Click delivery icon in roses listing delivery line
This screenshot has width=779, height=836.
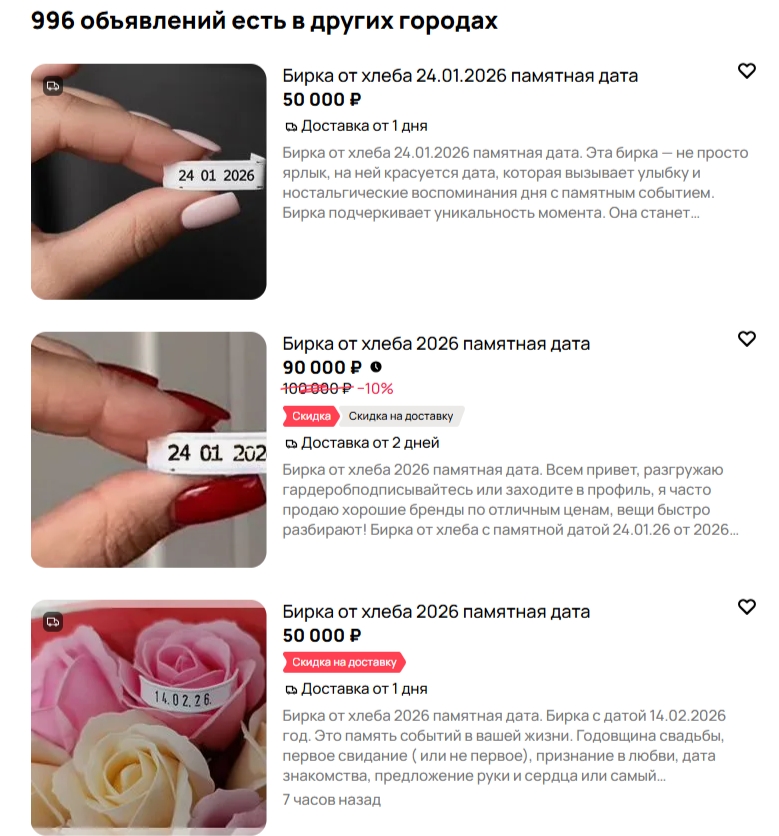click(x=291, y=690)
